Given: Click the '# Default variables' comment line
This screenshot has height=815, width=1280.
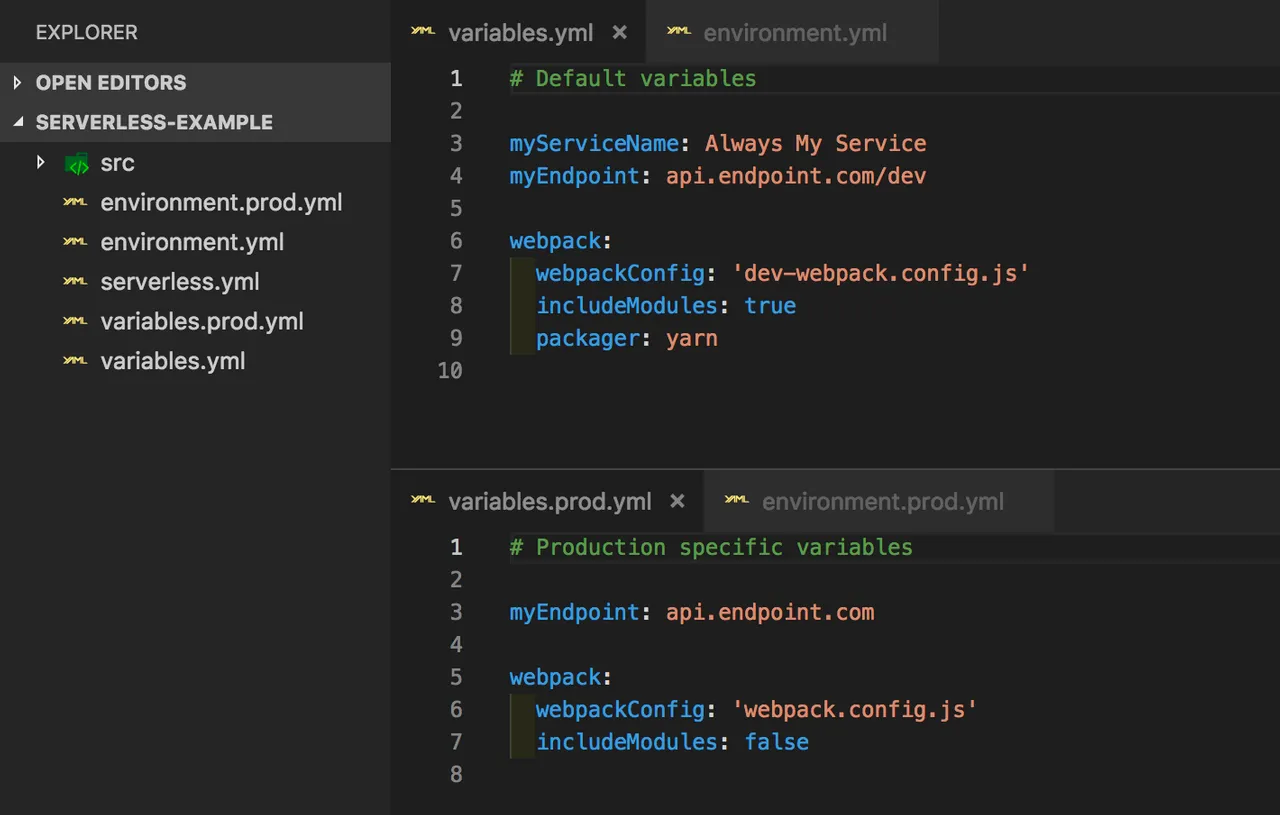Looking at the screenshot, I should tap(633, 79).
